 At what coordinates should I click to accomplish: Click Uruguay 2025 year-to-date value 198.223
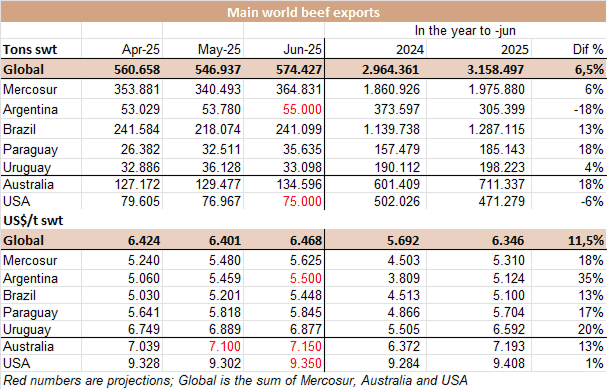coord(502,168)
